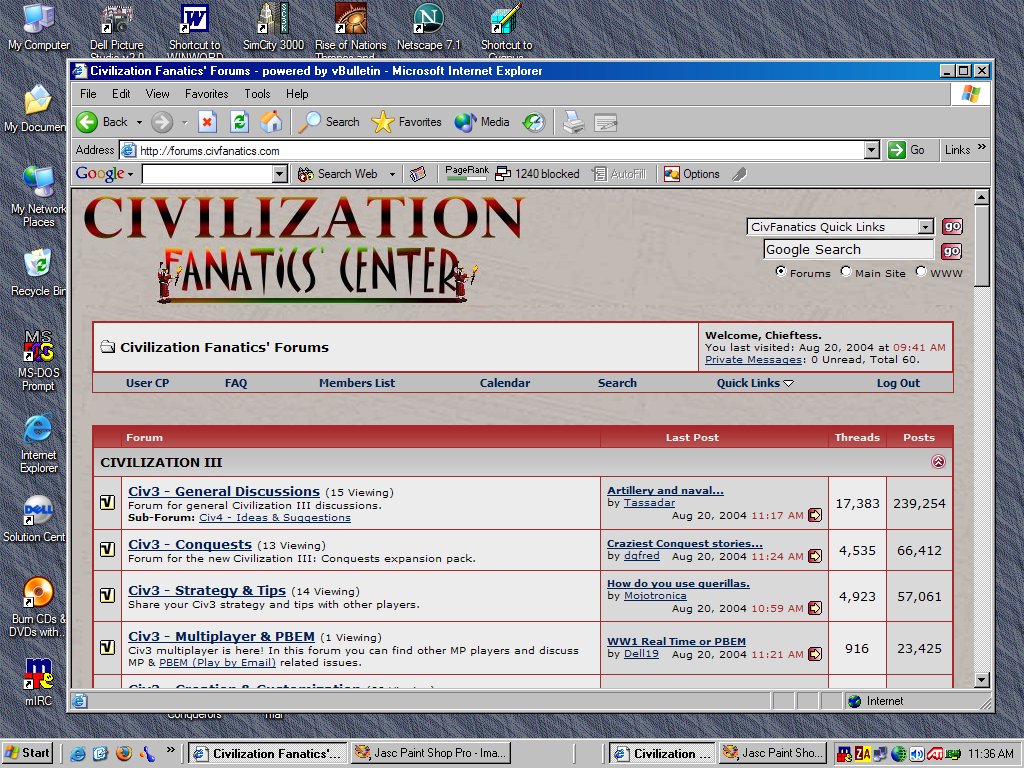Open the User CP link
The image size is (1024, 768).
coord(148,383)
